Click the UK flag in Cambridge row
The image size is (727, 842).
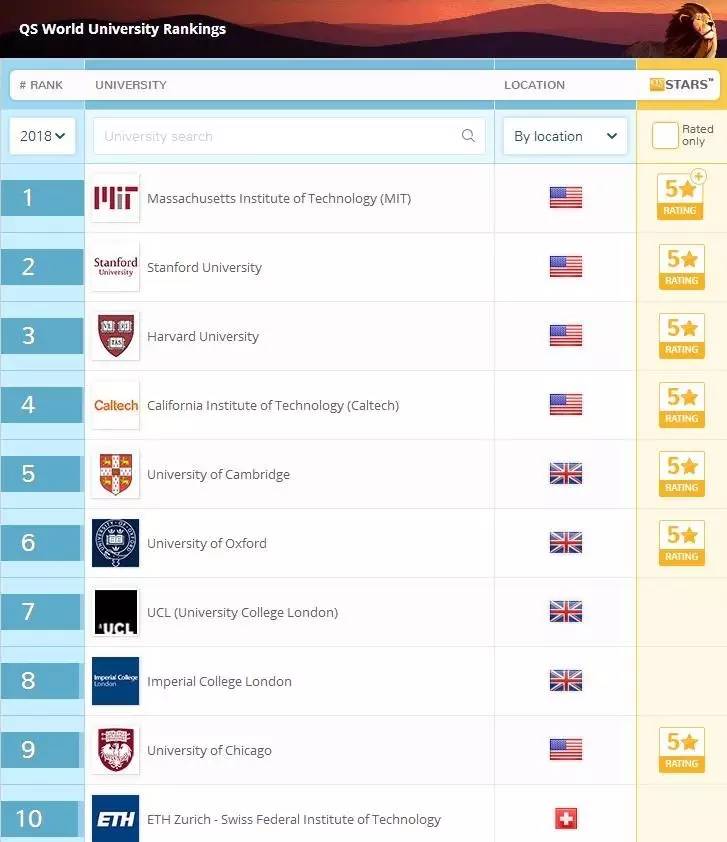566,474
